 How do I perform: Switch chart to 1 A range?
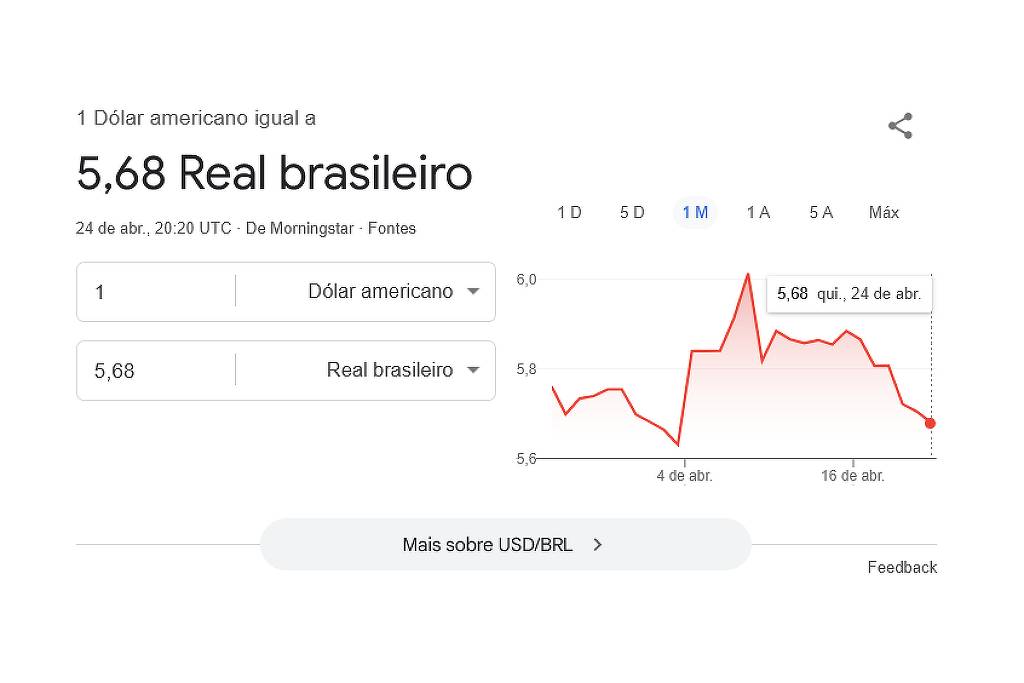(x=758, y=212)
